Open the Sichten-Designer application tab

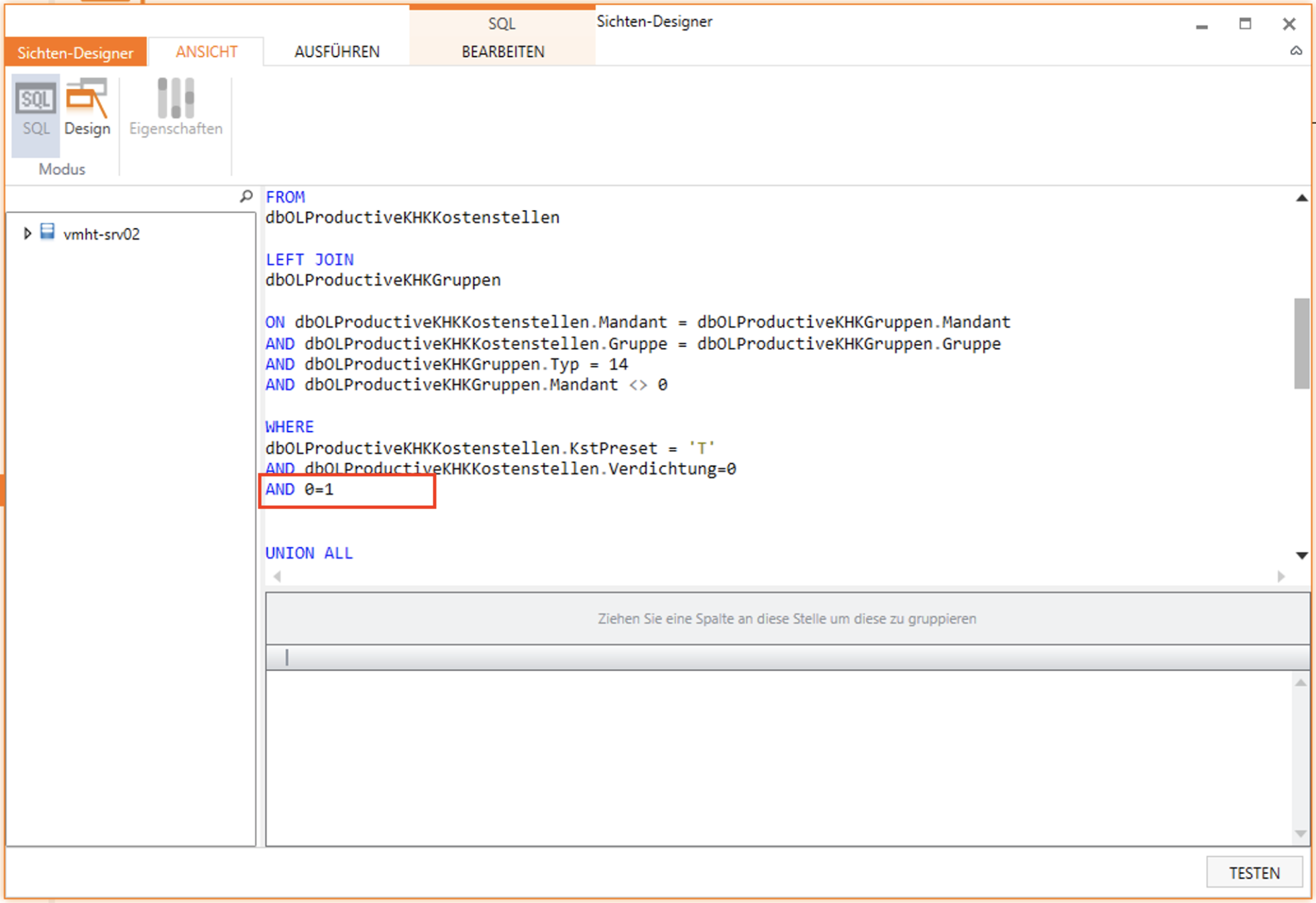tap(75, 52)
